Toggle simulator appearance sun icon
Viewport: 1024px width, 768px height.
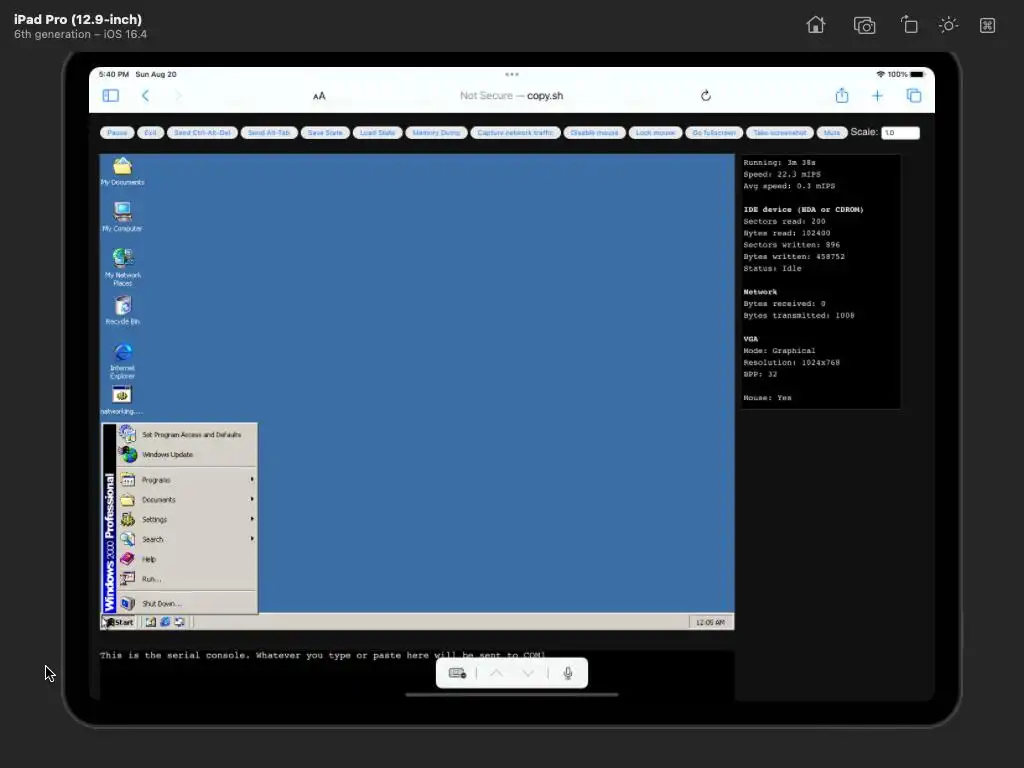[948, 25]
